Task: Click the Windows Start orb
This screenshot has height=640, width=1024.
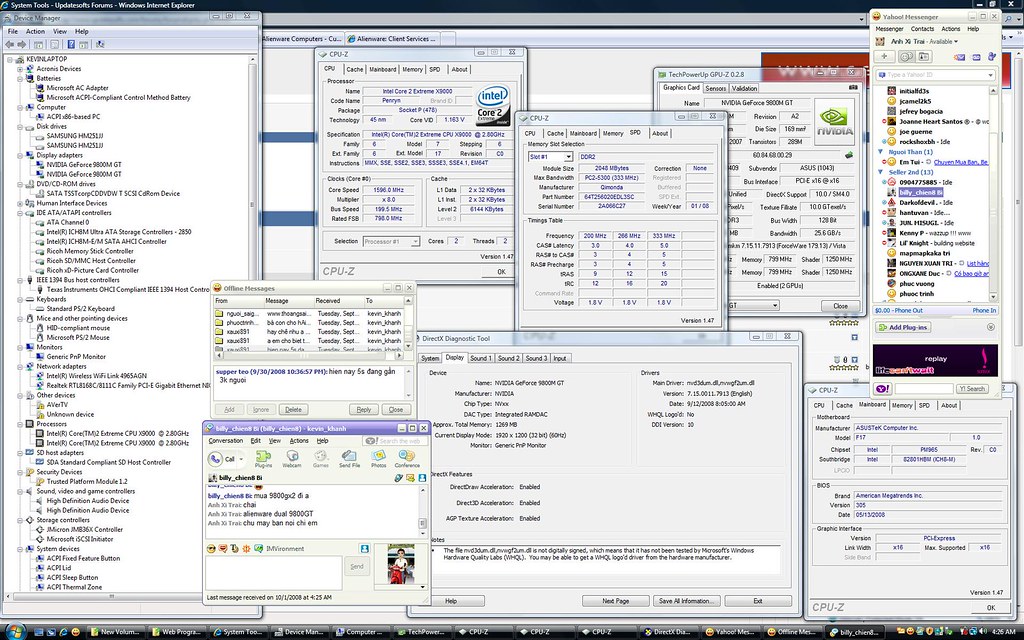Action: 14,631
